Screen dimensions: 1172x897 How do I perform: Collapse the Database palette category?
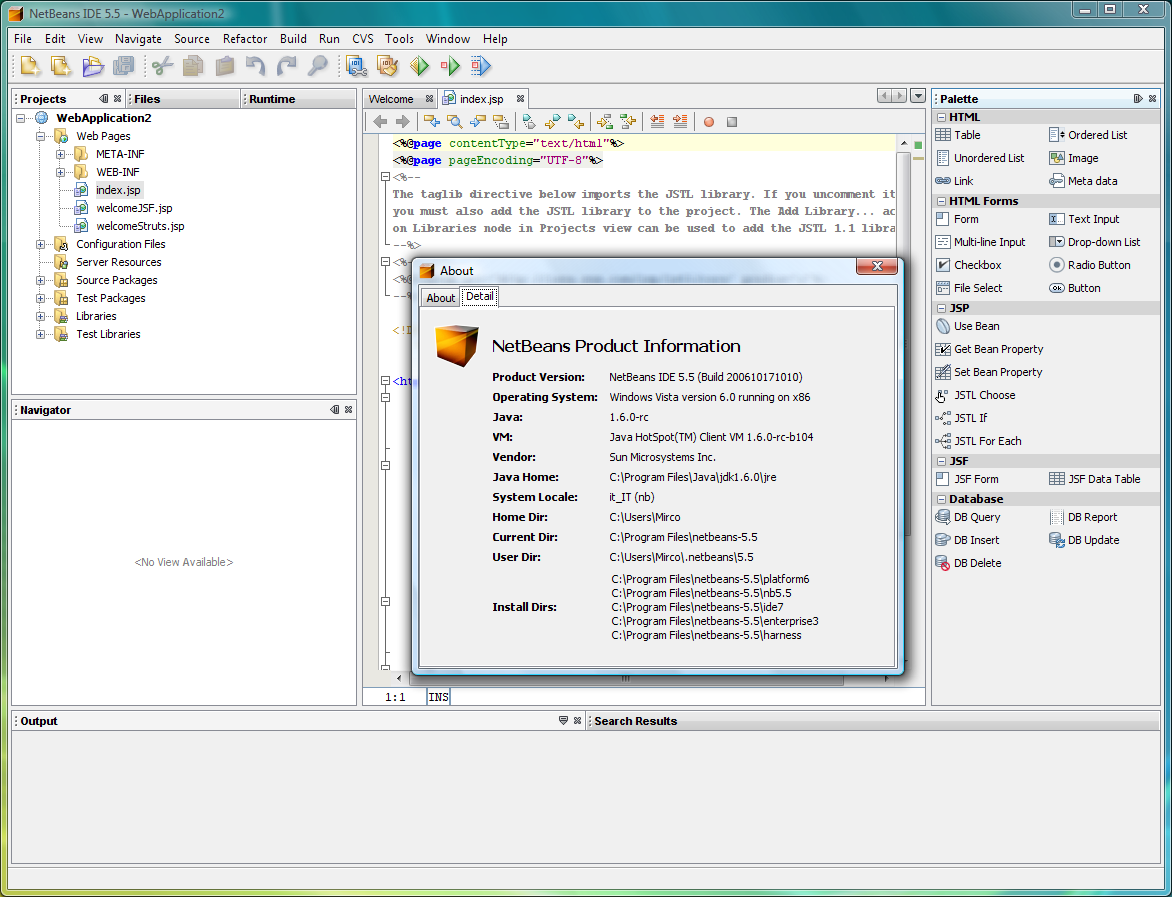pos(941,499)
